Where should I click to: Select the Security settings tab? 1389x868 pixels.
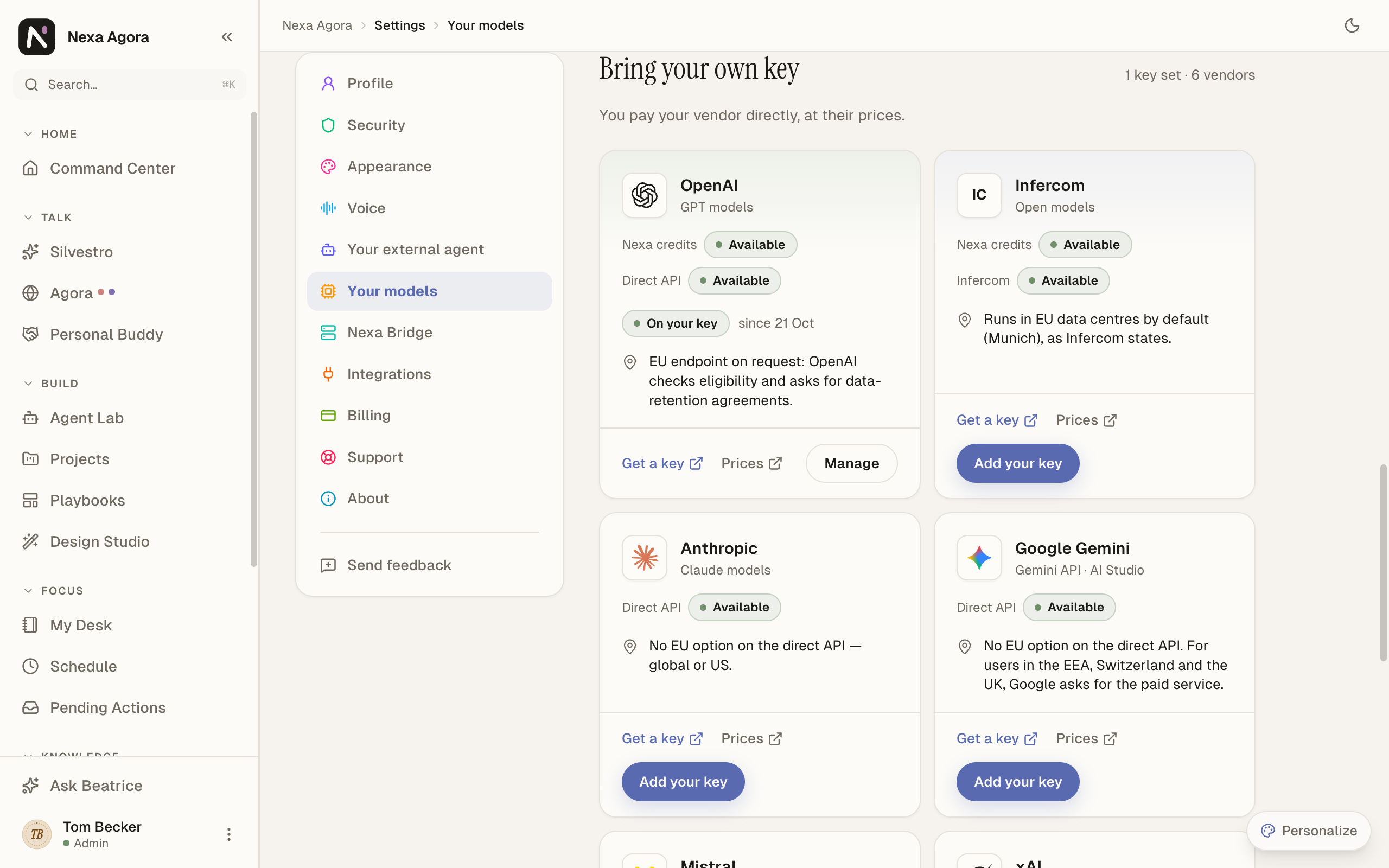tap(429, 125)
